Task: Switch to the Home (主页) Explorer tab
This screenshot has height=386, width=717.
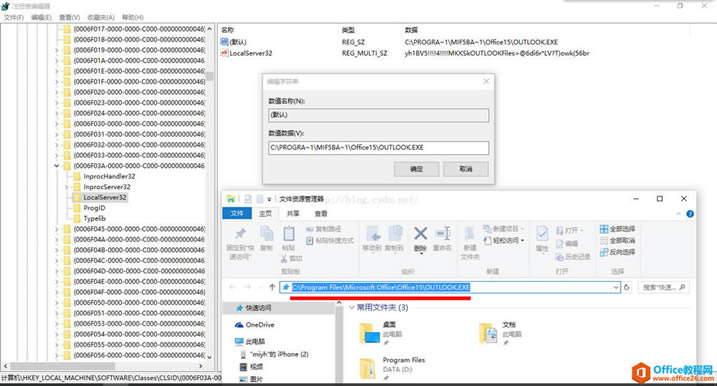Action: tap(265, 214)
